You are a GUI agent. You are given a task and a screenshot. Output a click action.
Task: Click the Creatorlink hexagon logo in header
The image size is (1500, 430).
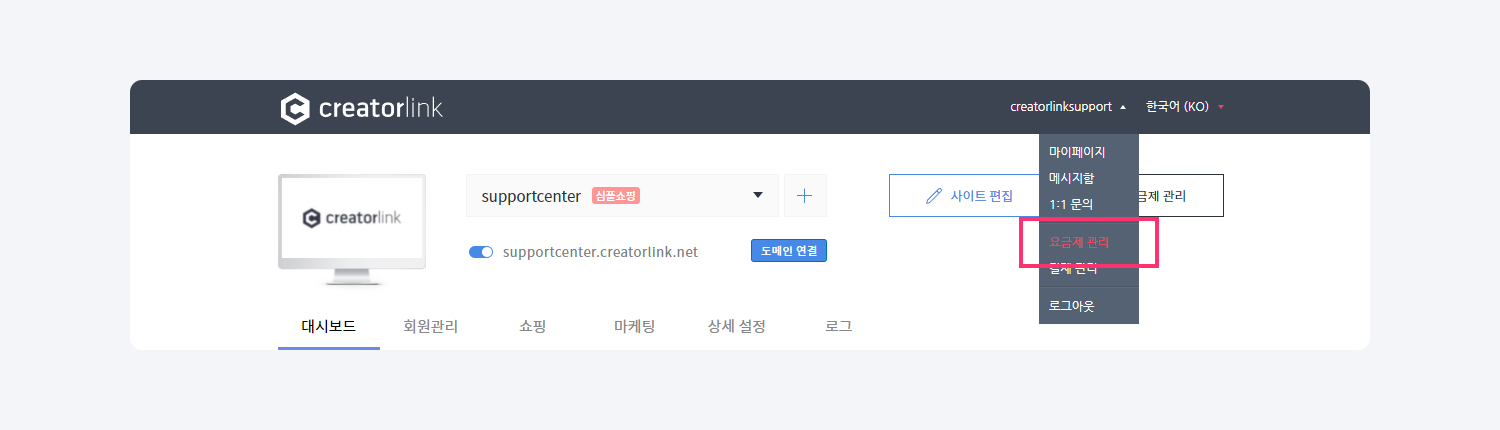pos(295,108)
